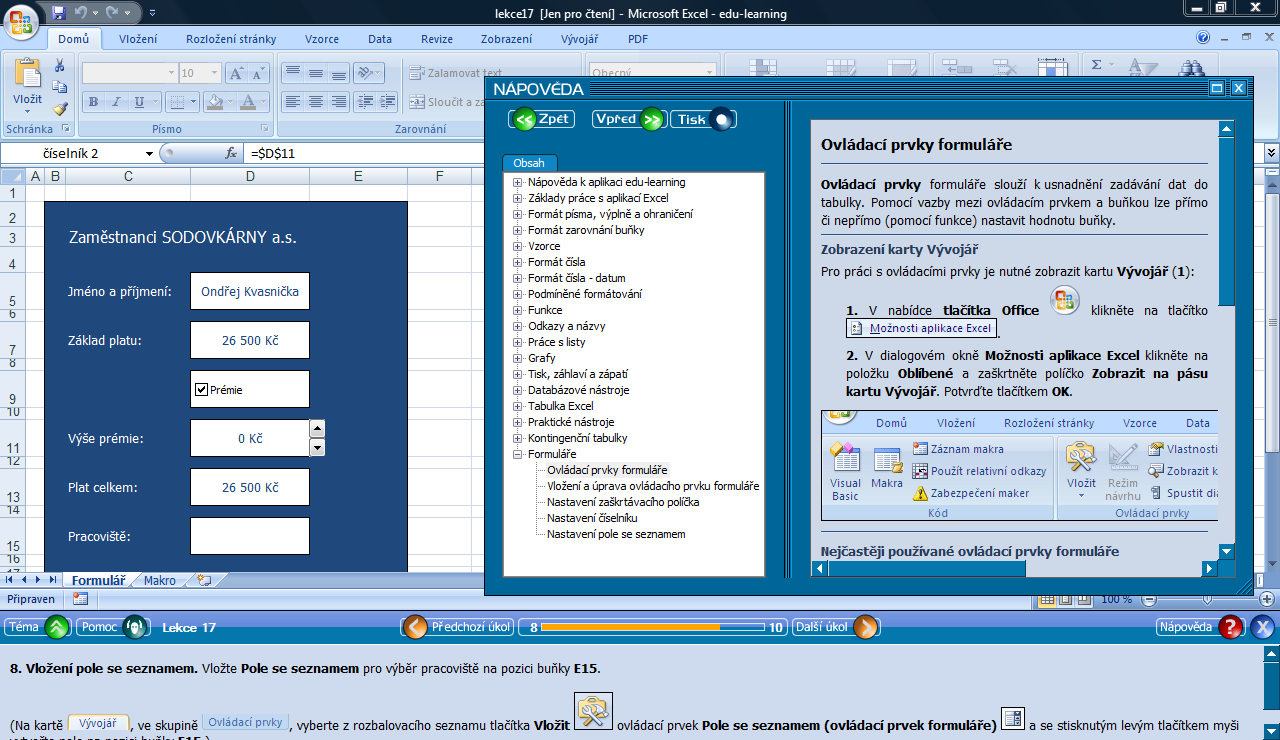This screenshot has width=1280, height=740.
Task: Expand the Funkce help topic
Action: [x=518, y=310]
